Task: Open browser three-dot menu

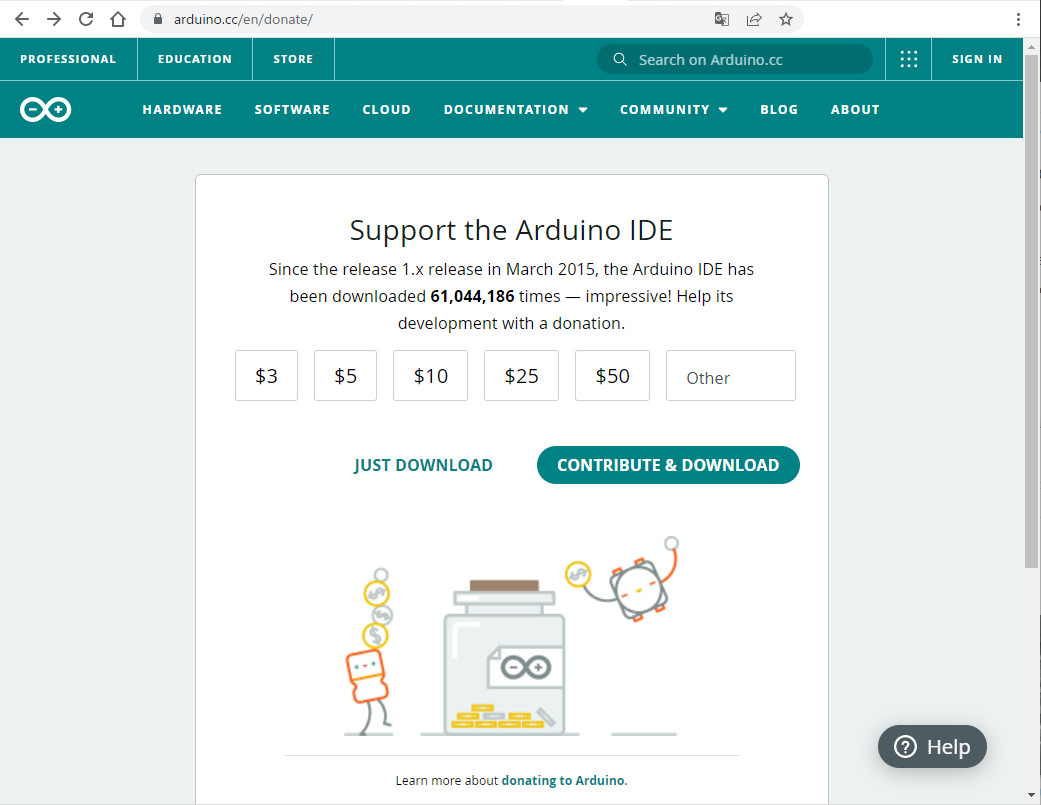Action: [x=1019, y=19]
